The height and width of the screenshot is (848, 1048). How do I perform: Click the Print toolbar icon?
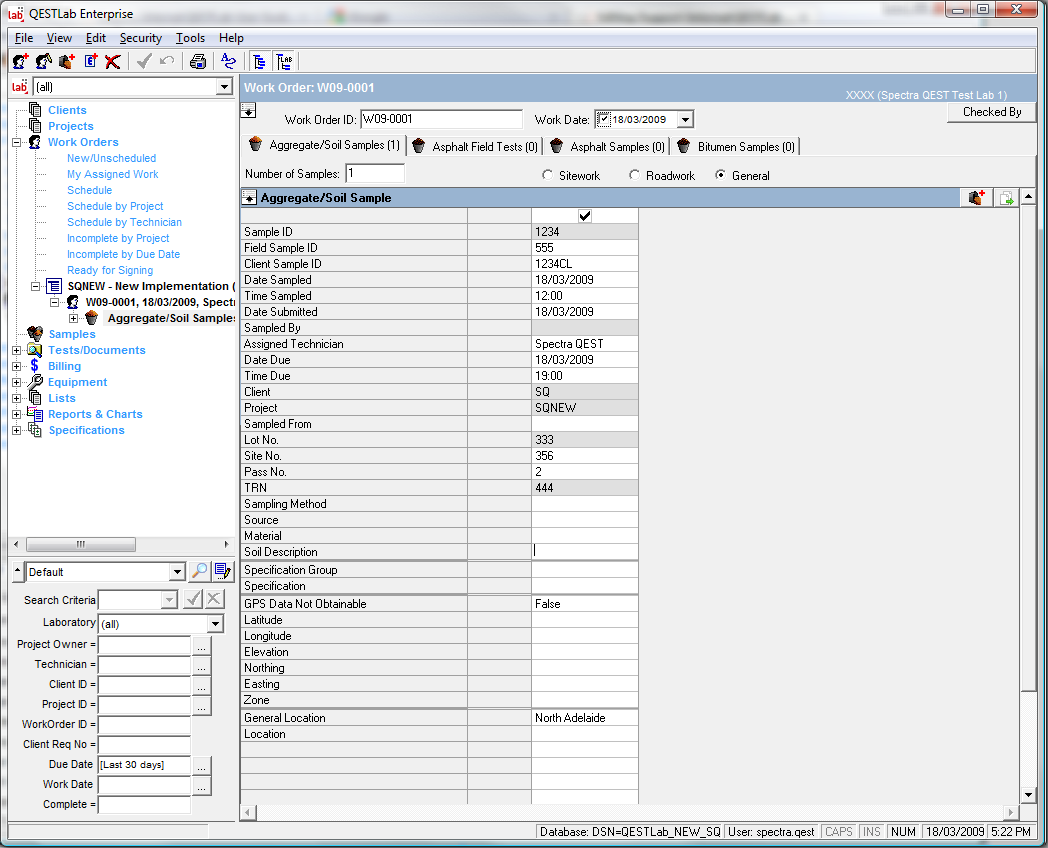[x=198, y=62]
